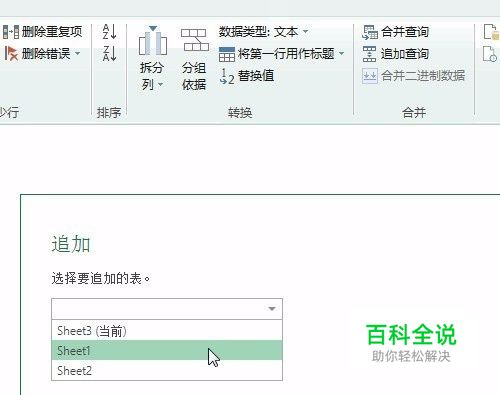500x395 pixels.
Task: Click the Split Column (拆分列) icon
Action: tap(153, 41)
